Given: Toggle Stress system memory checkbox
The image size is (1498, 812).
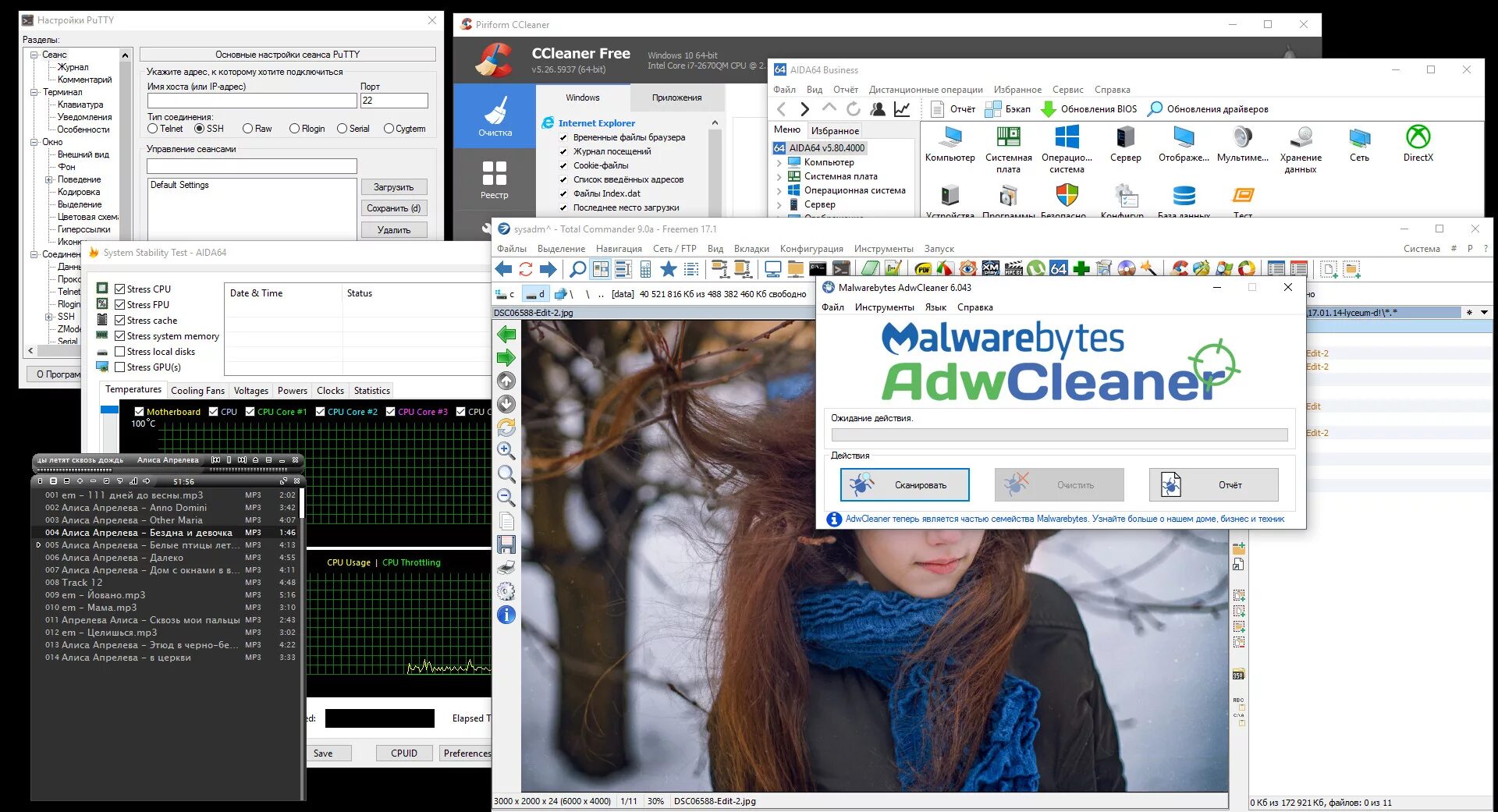Looking at the screenshot, I should click(x=120, y=336).
